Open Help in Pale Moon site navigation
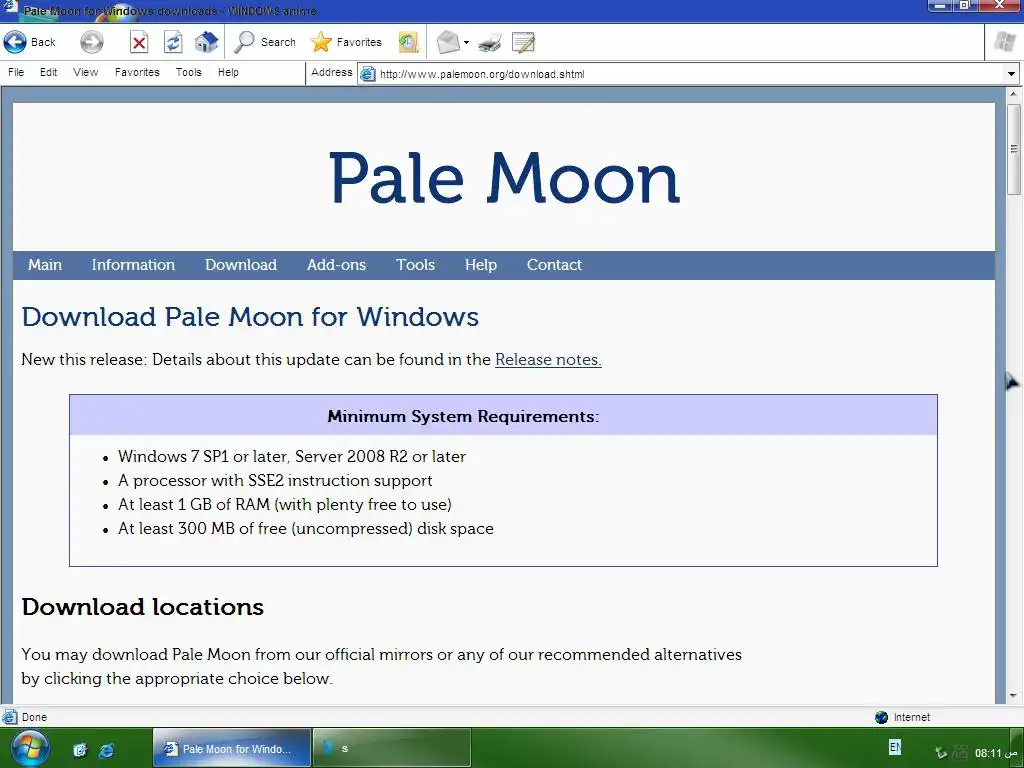This screenshot has width=1024, height=768. click(x=481, y=265)
